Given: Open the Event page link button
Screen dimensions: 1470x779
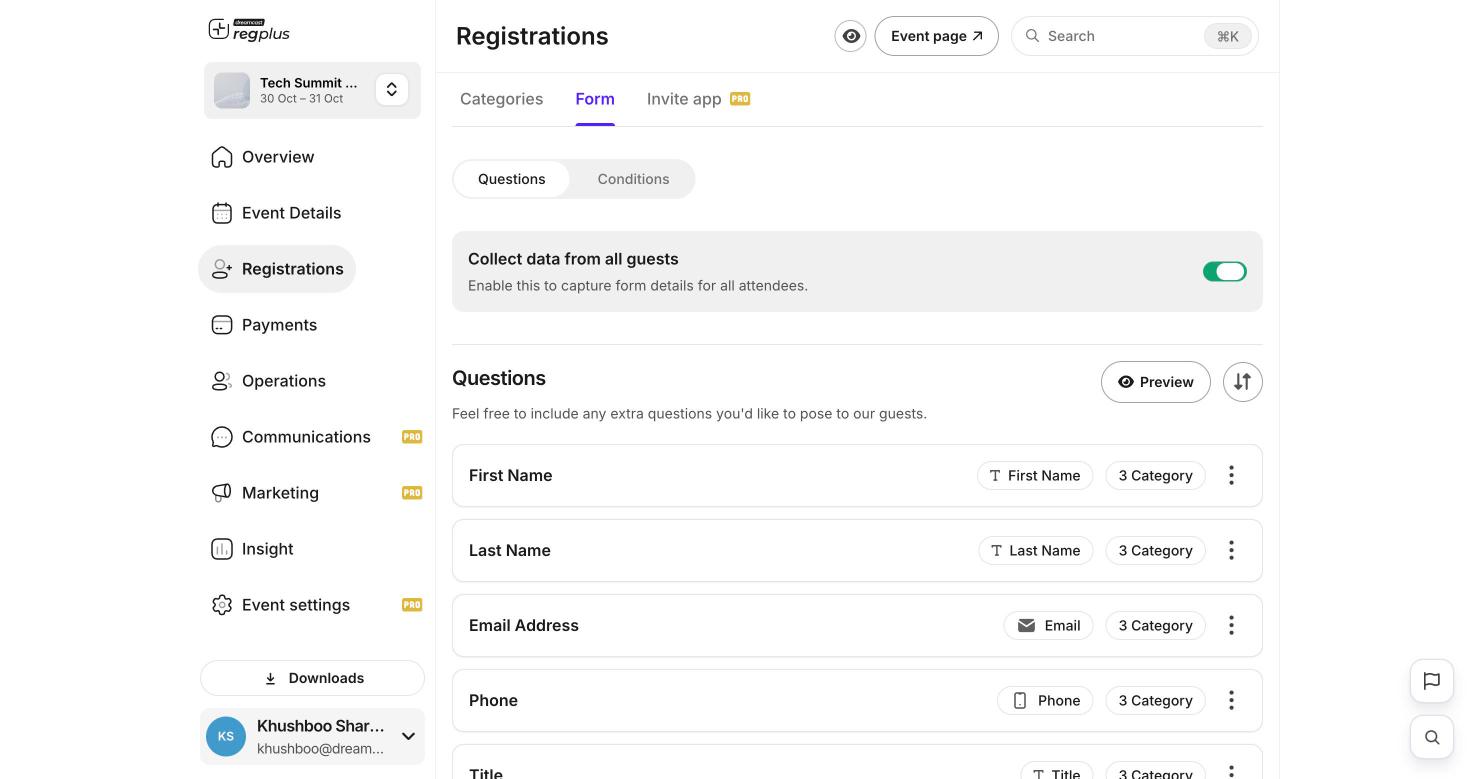Looking at the screenshot, I should (x=937, y=36).
